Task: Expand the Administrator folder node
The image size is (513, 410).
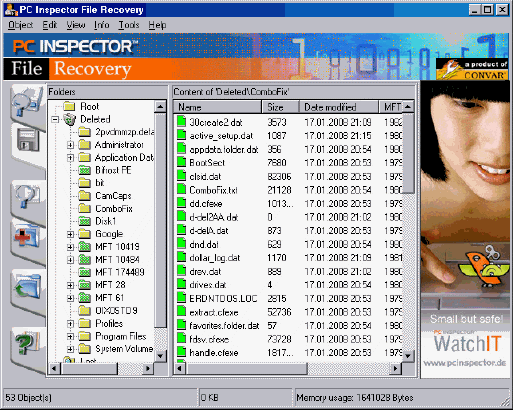Action: 70,145
